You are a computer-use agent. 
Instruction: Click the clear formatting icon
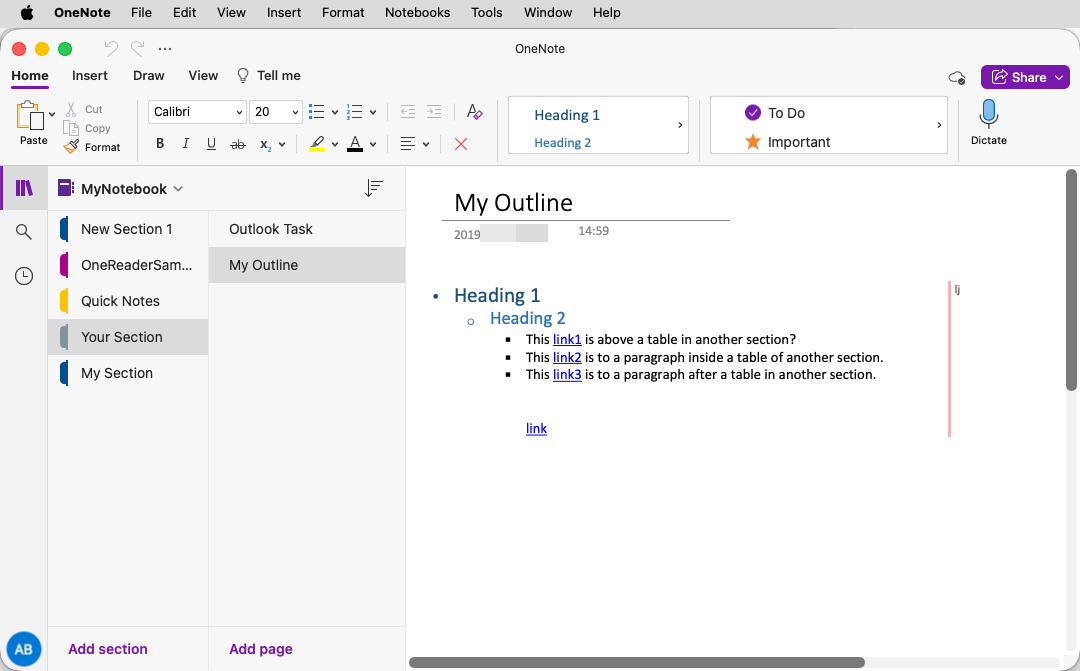[x=475, y=112]
